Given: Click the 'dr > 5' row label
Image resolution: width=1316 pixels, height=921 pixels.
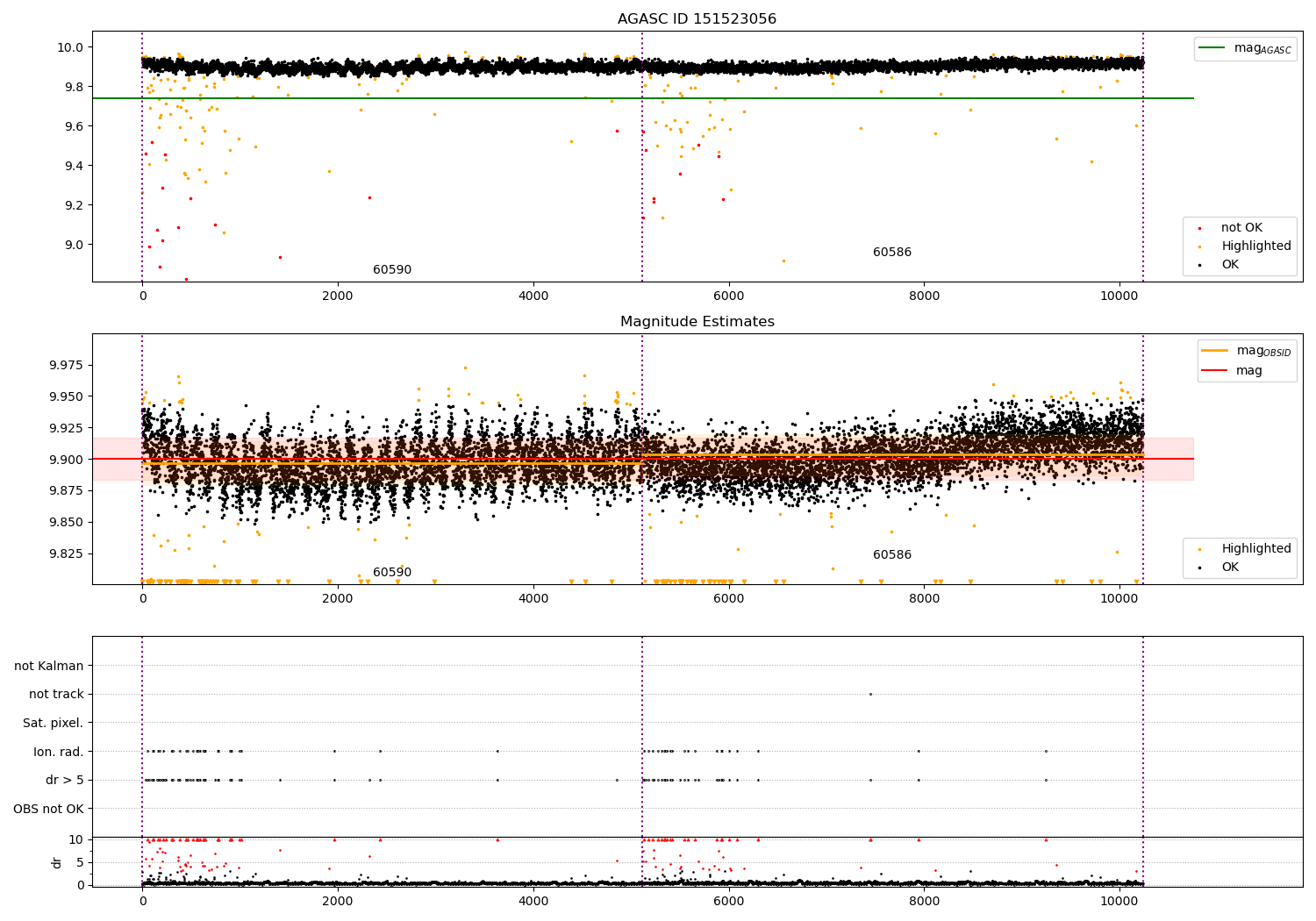Looking at the screenshot, I should click(x=65, y=781).
